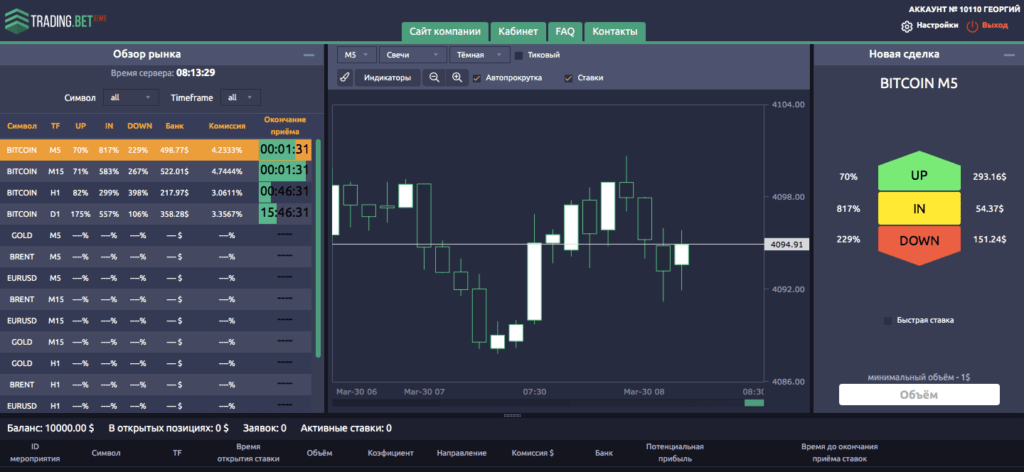1024x472 pixels.
Task: Zoom out the chart with the magnifier
Action: pos(434,77)
